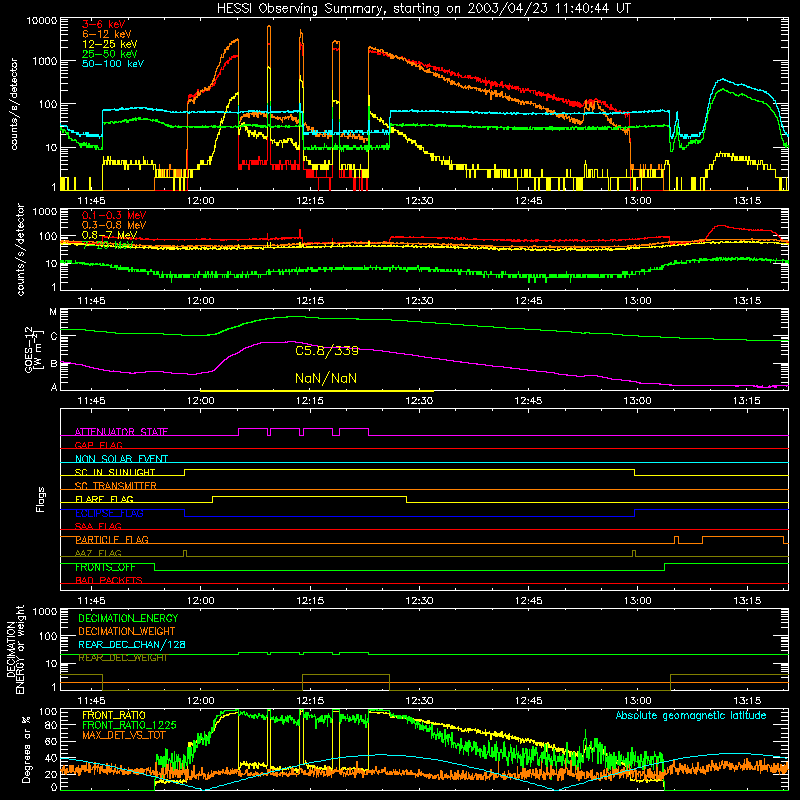Select the FLARE_FLAG label

click(104, 499)
